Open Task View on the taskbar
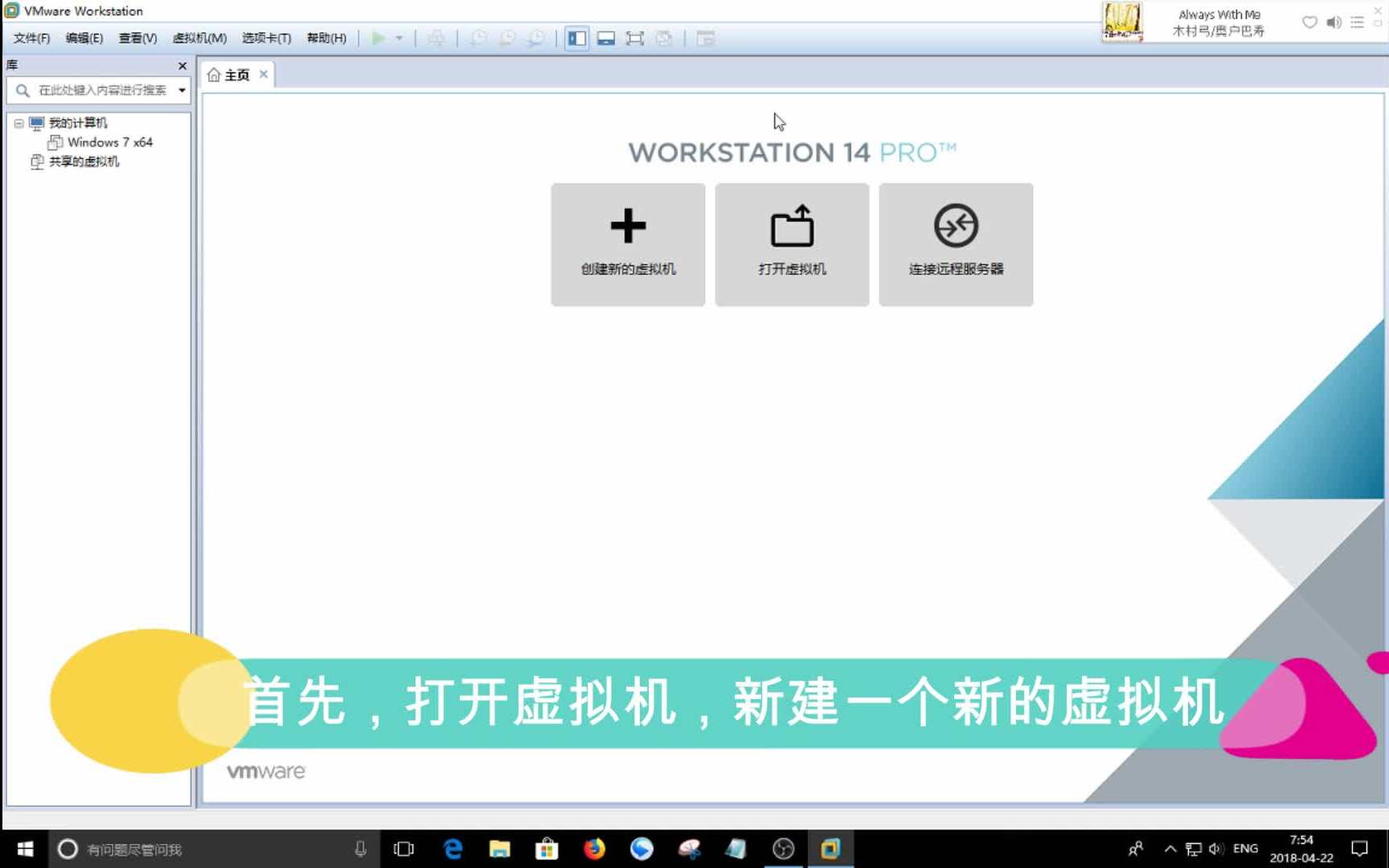 point(404,849)
